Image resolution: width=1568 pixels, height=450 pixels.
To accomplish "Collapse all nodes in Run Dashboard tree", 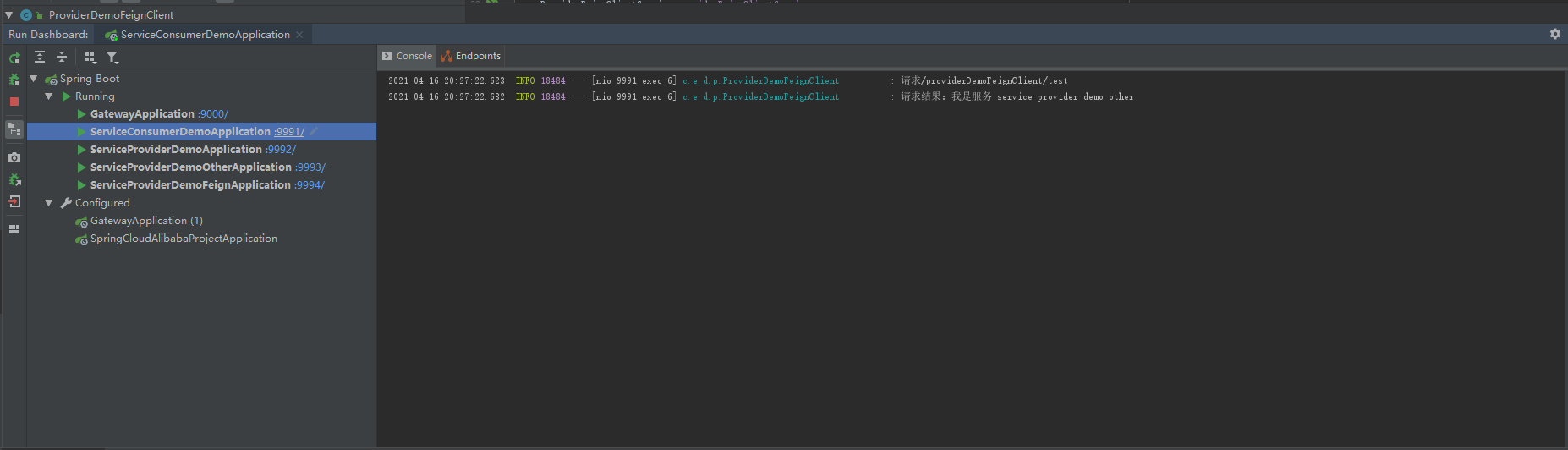I will coord(62,57).
